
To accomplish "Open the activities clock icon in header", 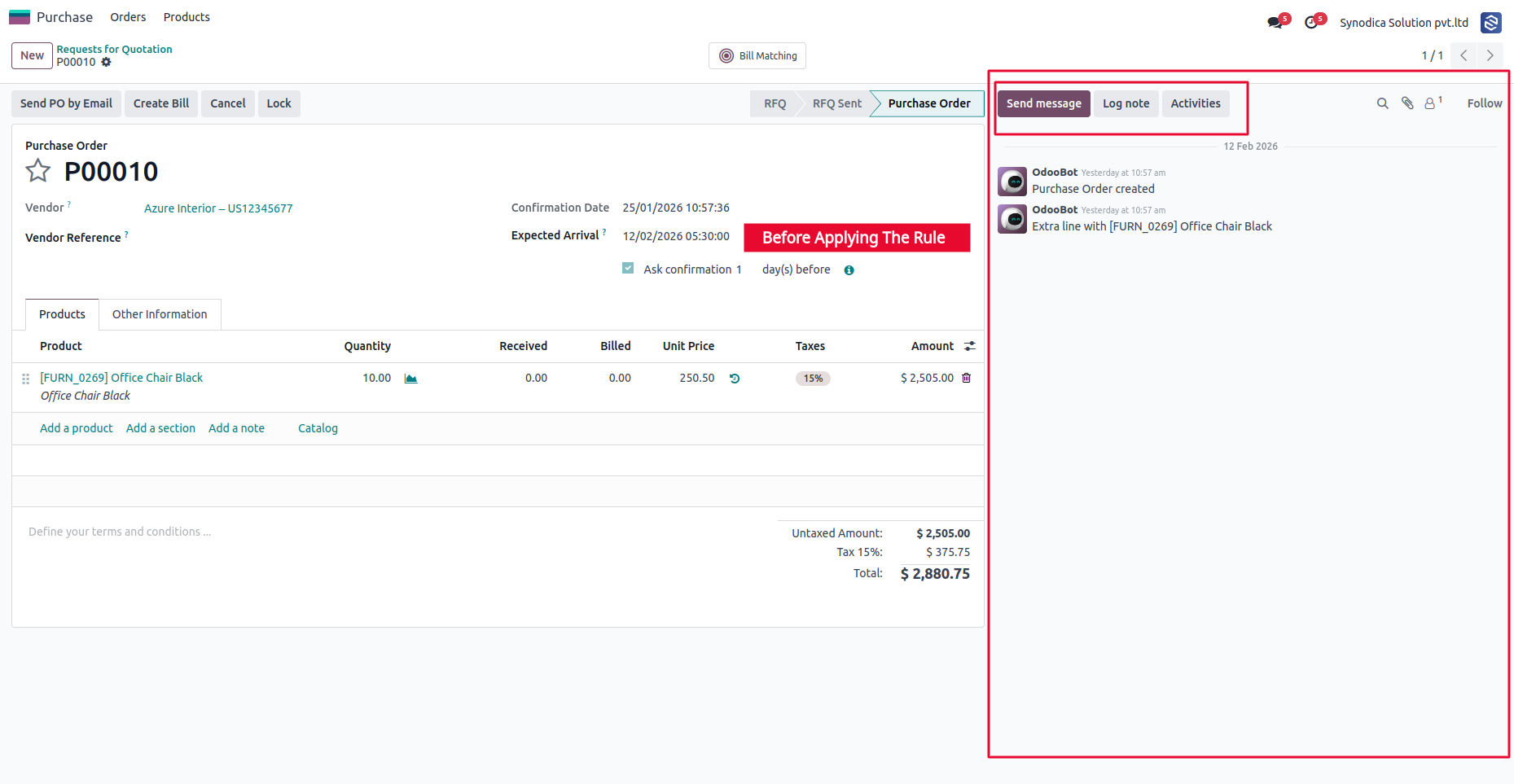I will click(1311, 23).
